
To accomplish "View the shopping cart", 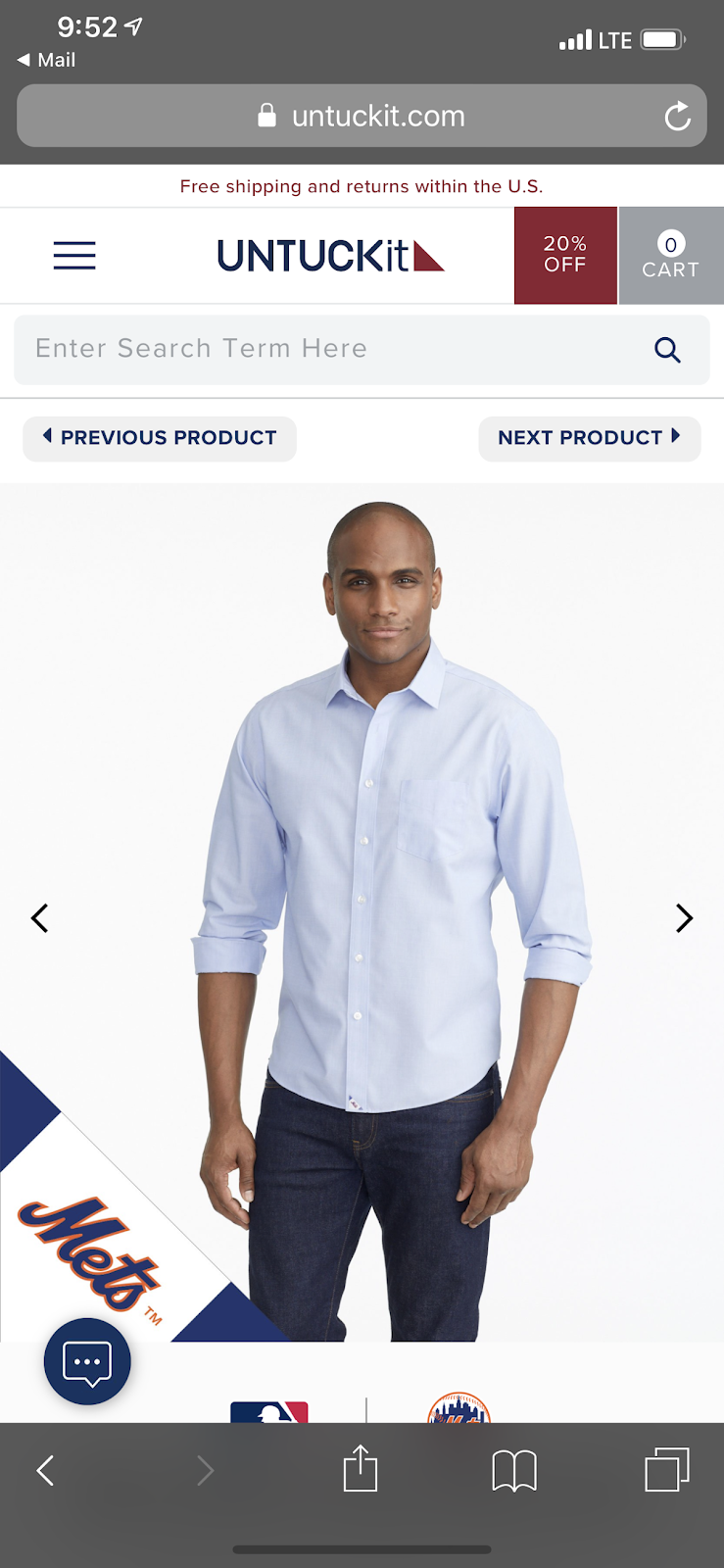I will point(671,255).
